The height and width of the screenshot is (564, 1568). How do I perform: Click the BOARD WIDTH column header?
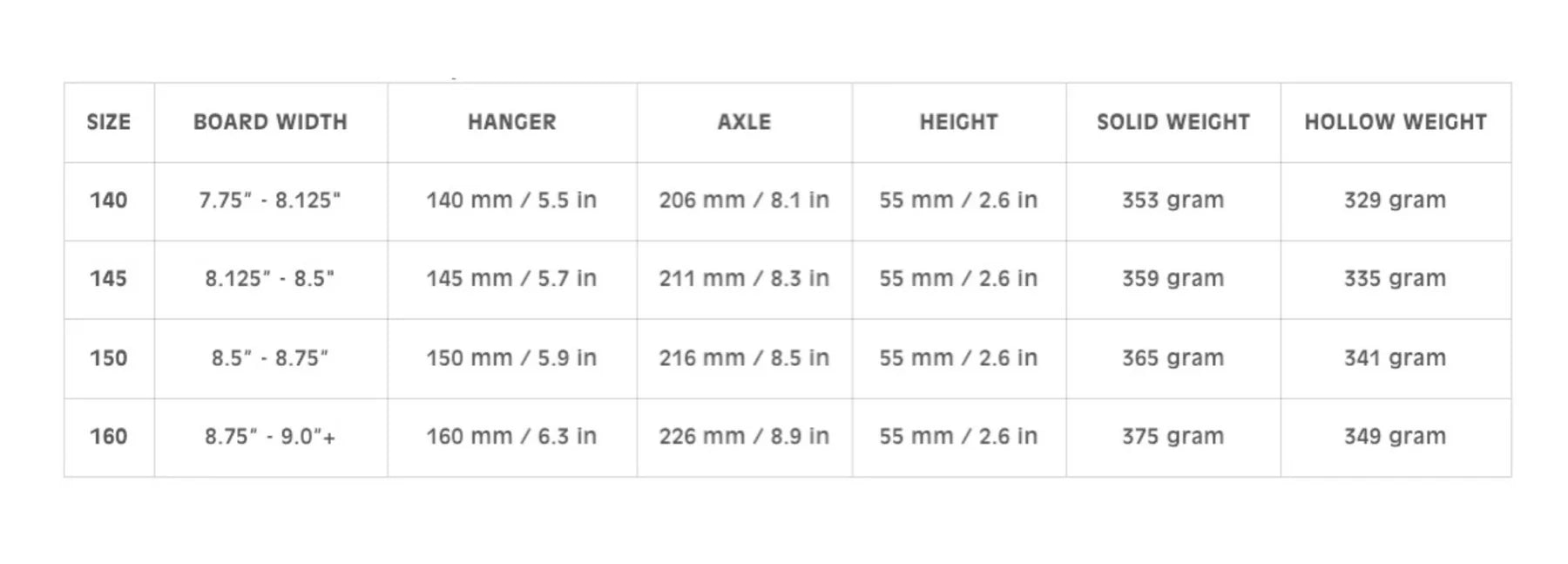270,122
